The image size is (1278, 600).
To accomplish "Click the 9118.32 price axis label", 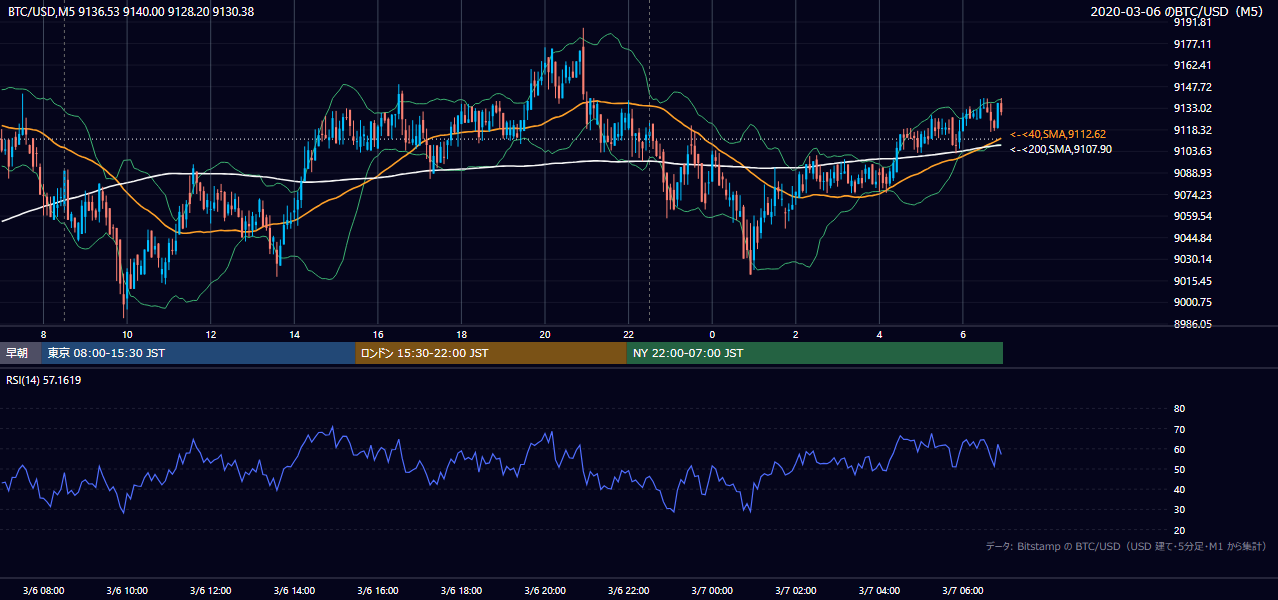I will [x=1192, y=130].
